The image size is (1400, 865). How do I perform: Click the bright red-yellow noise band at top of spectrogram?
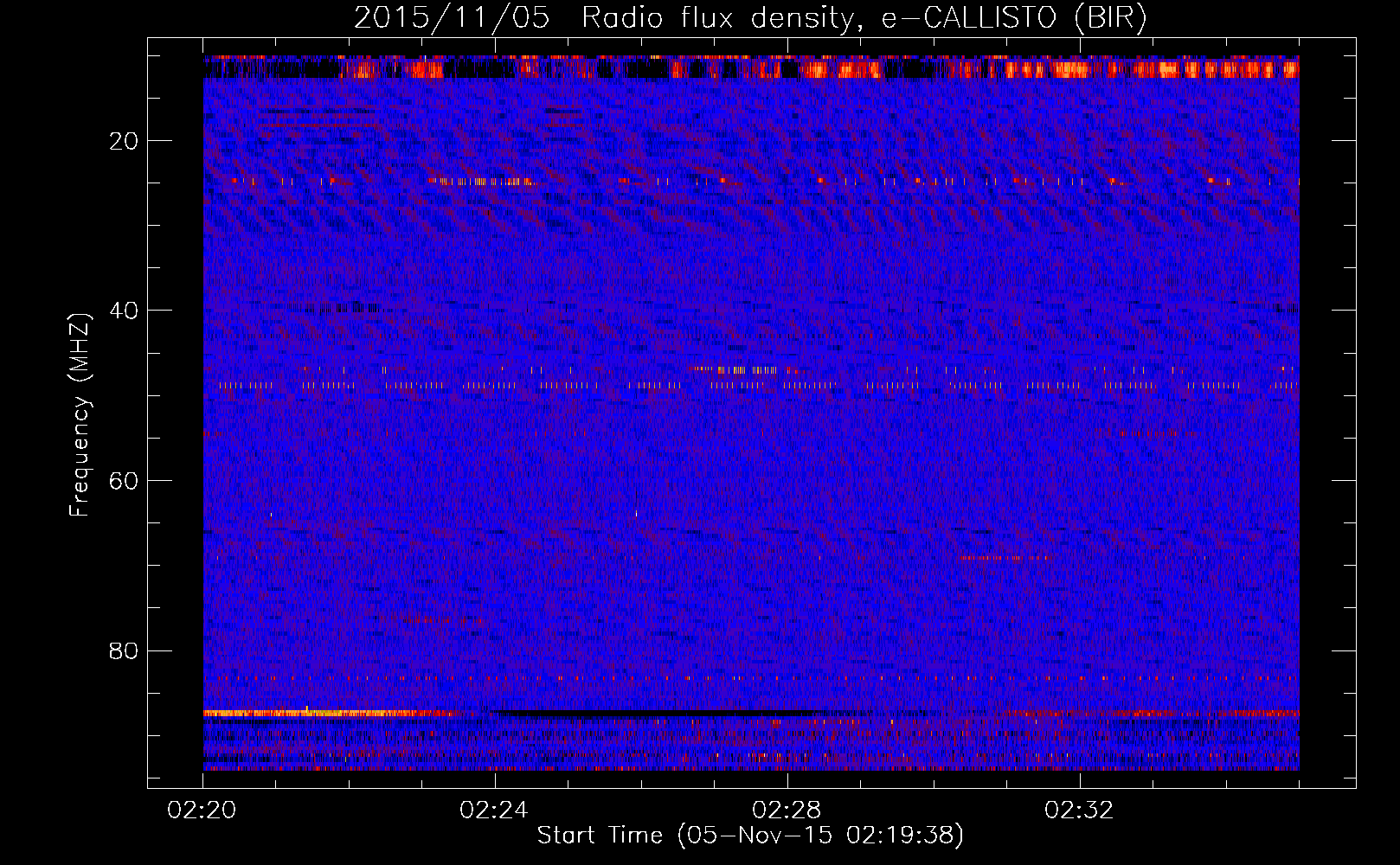(x=751, y=67)
